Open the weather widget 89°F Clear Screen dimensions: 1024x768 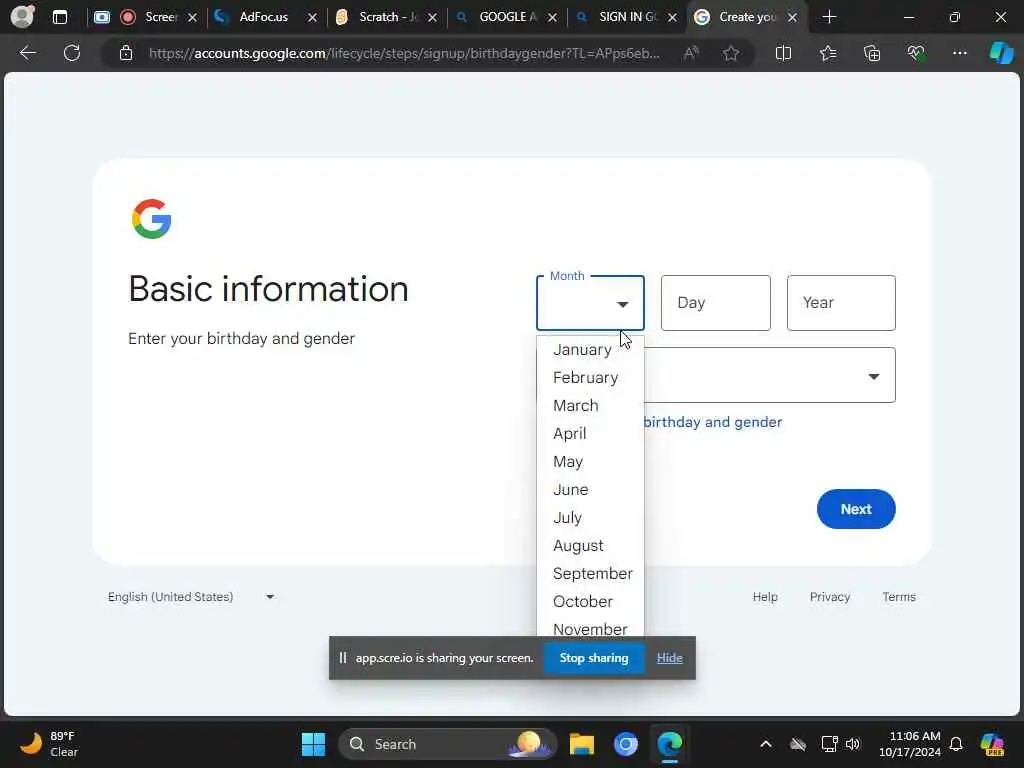pyautogui.click(x=50, y=744)
